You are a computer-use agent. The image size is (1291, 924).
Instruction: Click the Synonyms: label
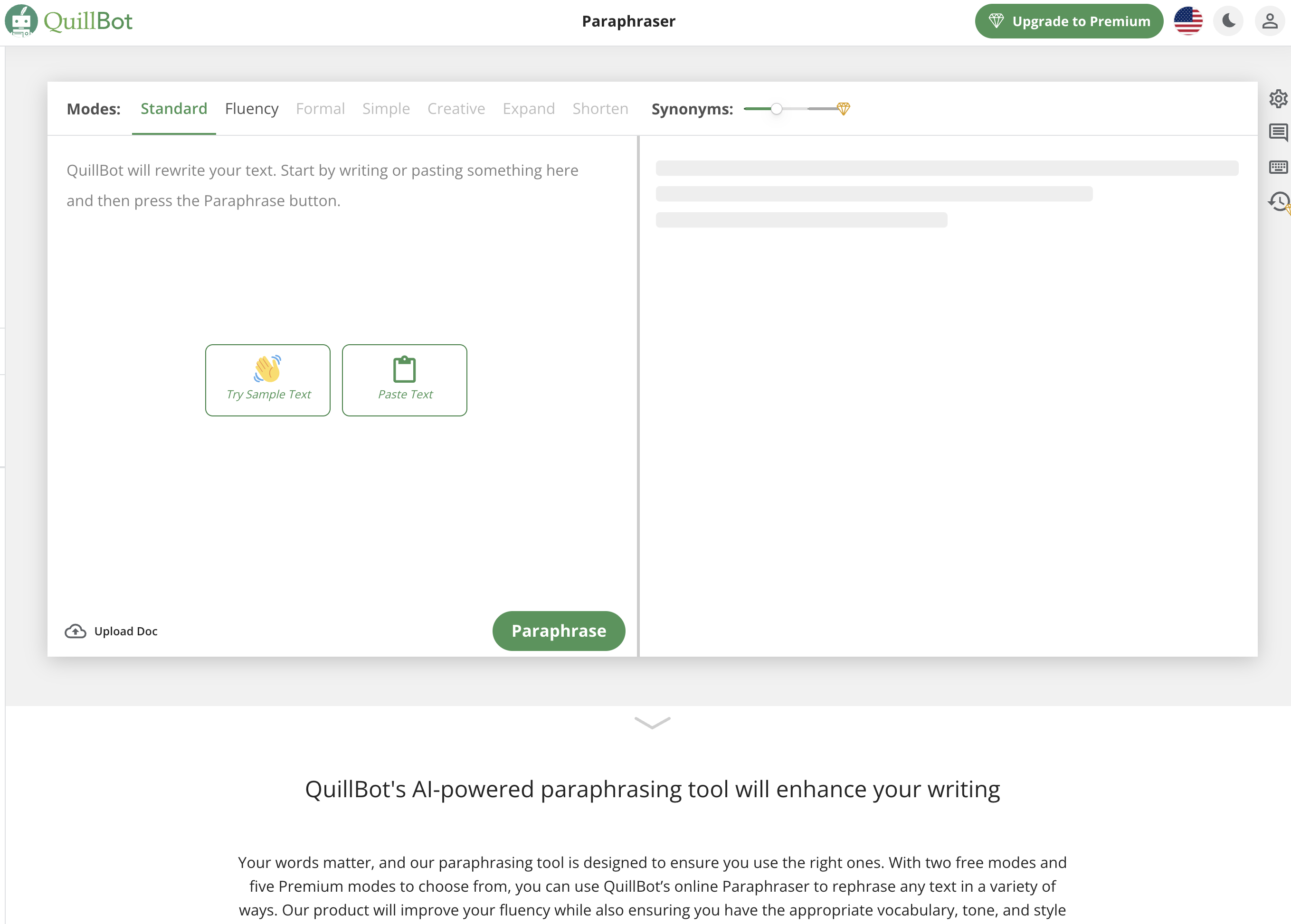tap(692, 109)
